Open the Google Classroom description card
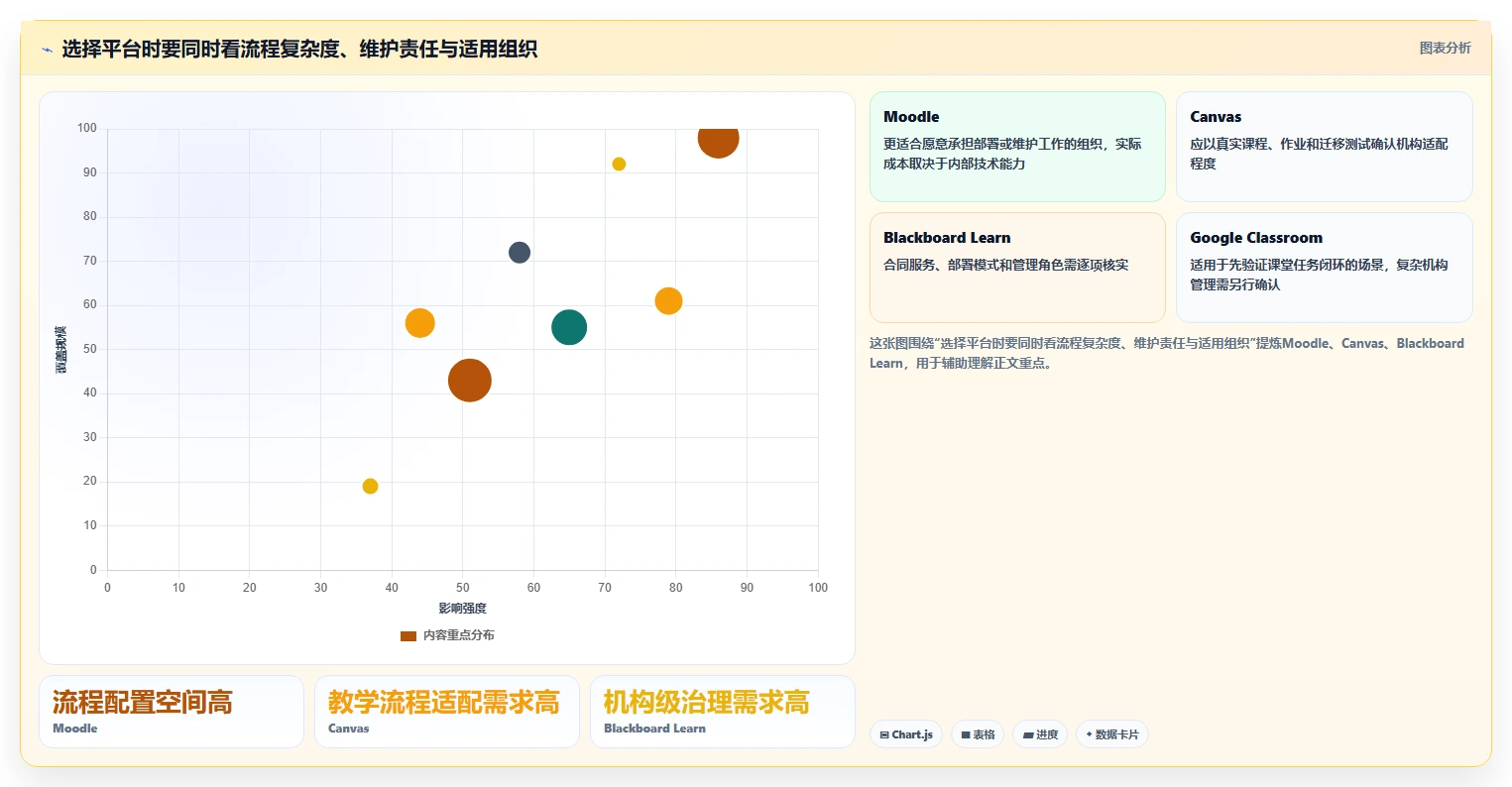The image size is (1512, 787). pyautogui.click(x=1324, y=268)
